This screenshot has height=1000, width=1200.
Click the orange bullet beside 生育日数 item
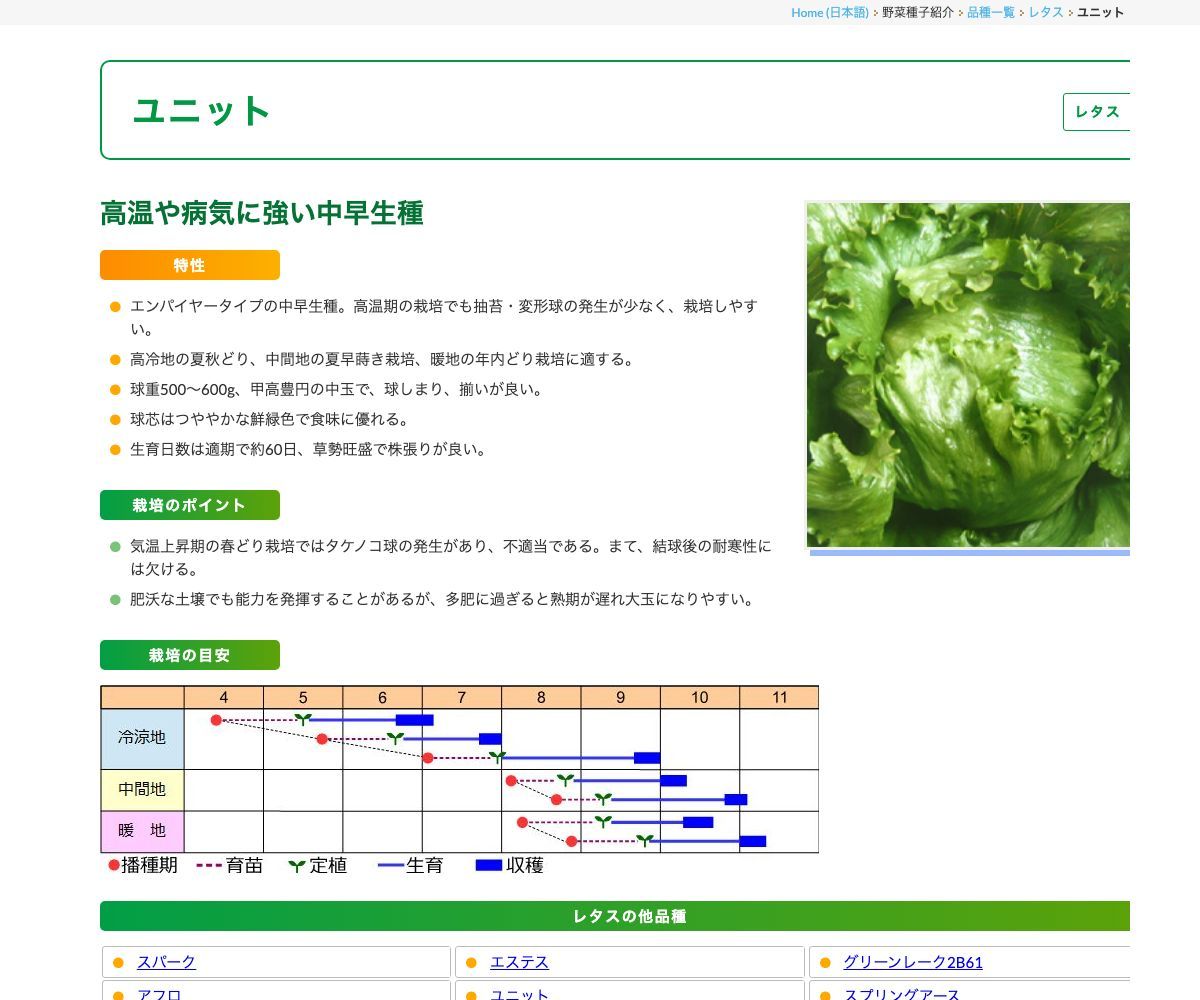coord(114,450)
